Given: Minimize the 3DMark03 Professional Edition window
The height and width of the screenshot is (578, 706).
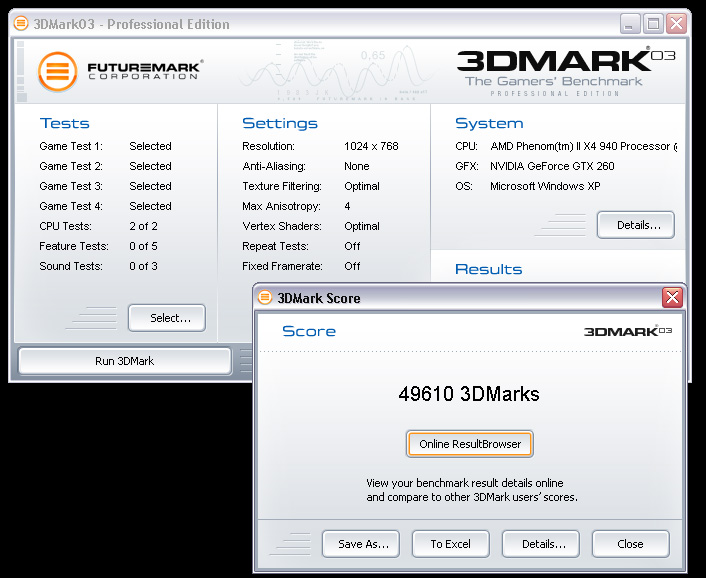Looking at the screenshot, I should [x=630, y=23].
